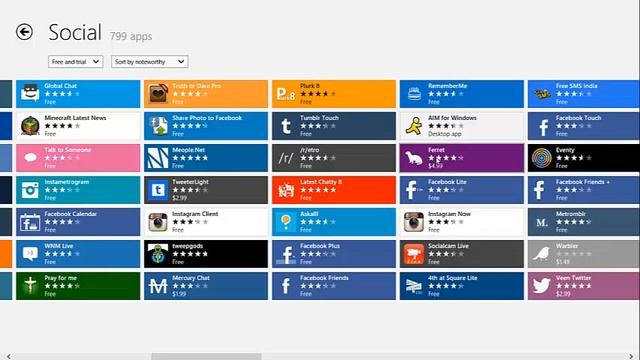The image size is (640, 360).
Task: Click the Socialcam Live icon
Action: coord(414,254)
